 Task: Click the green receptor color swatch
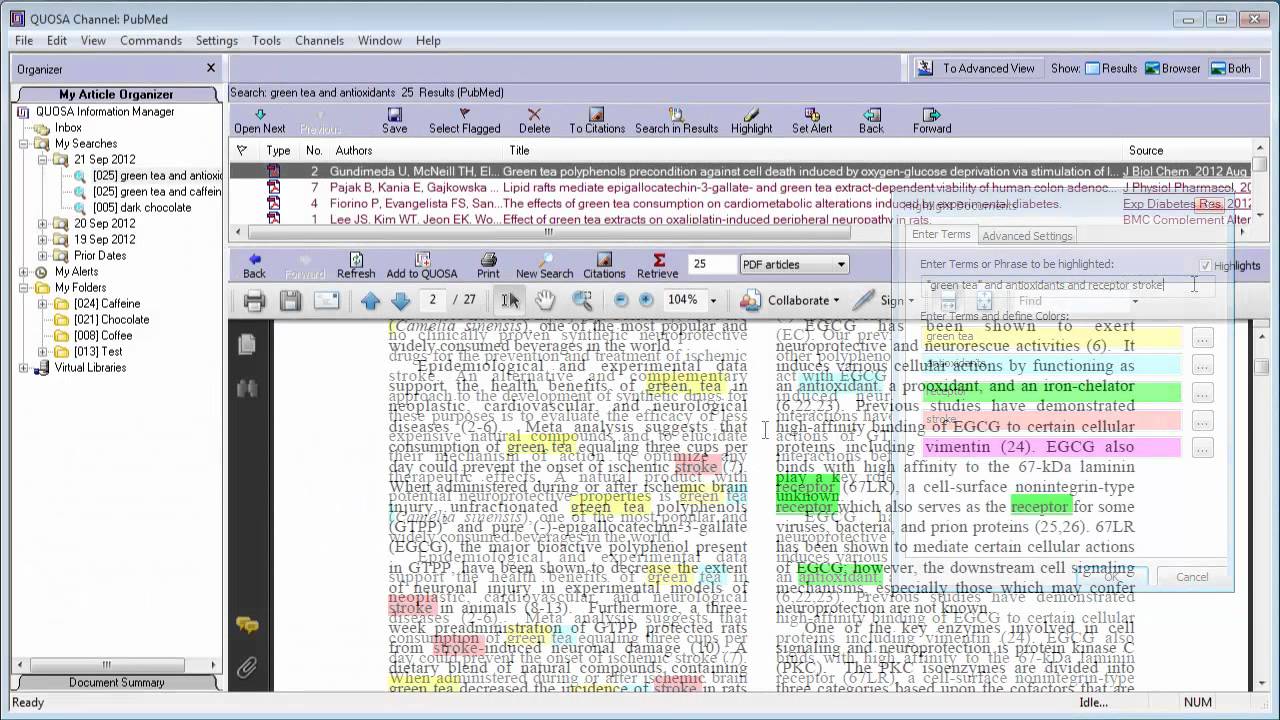pyautogui.click(x=1053, y=392)
